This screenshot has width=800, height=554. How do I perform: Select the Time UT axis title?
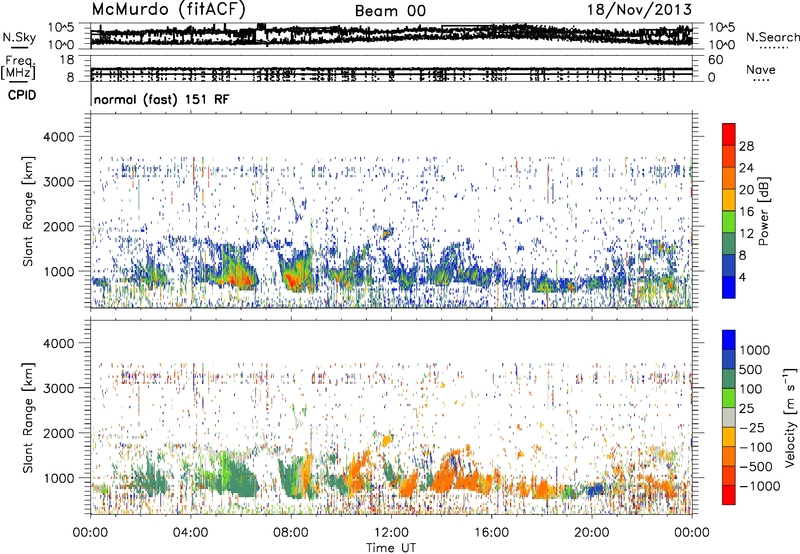(391, 548)
